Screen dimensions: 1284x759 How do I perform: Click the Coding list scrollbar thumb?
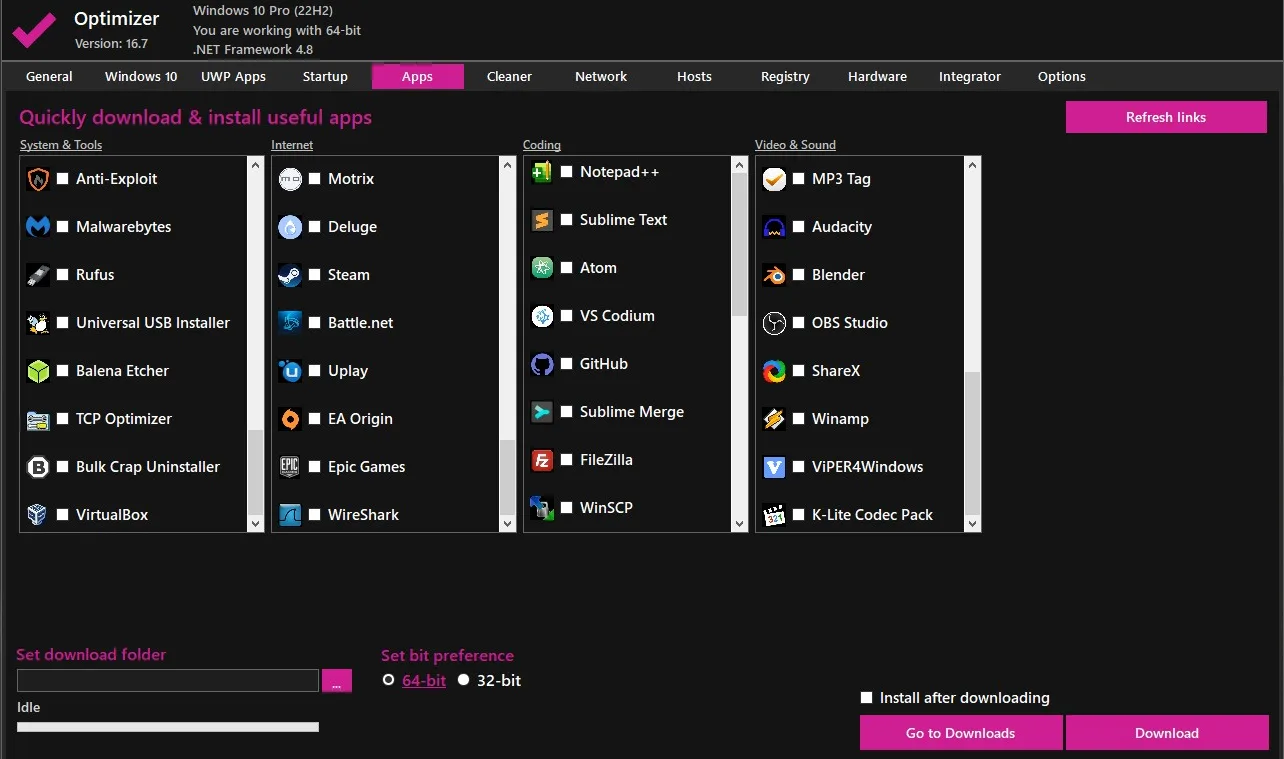click(x=740, y=245)
